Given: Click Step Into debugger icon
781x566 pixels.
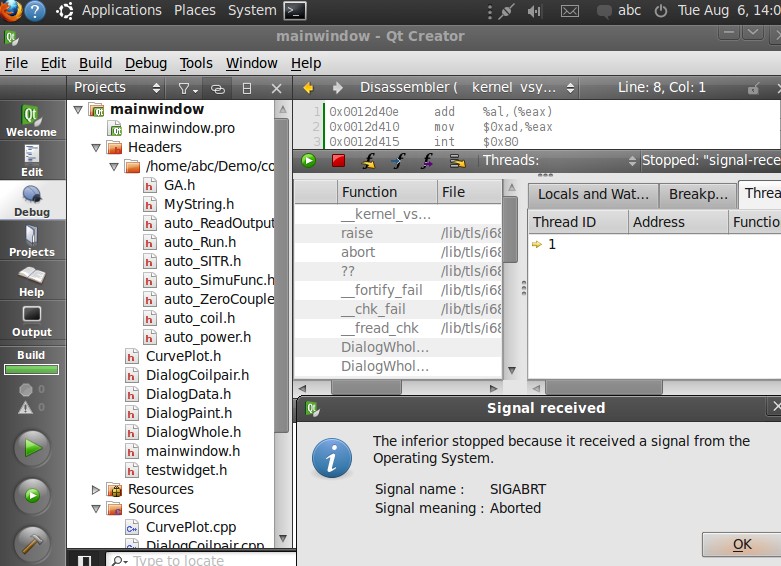Looking at the screenshot, I should [398, 160].
